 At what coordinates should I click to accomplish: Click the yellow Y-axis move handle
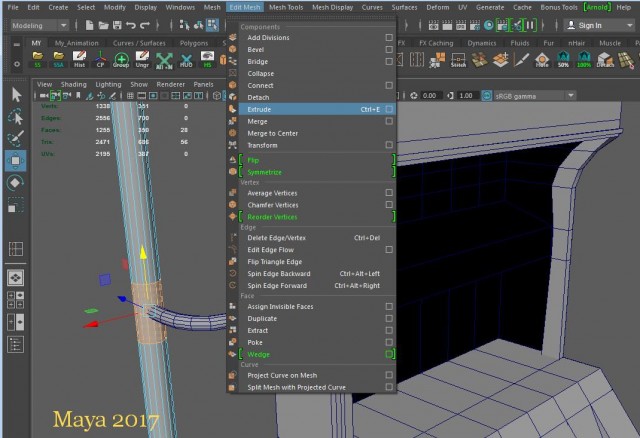(143, 252)
